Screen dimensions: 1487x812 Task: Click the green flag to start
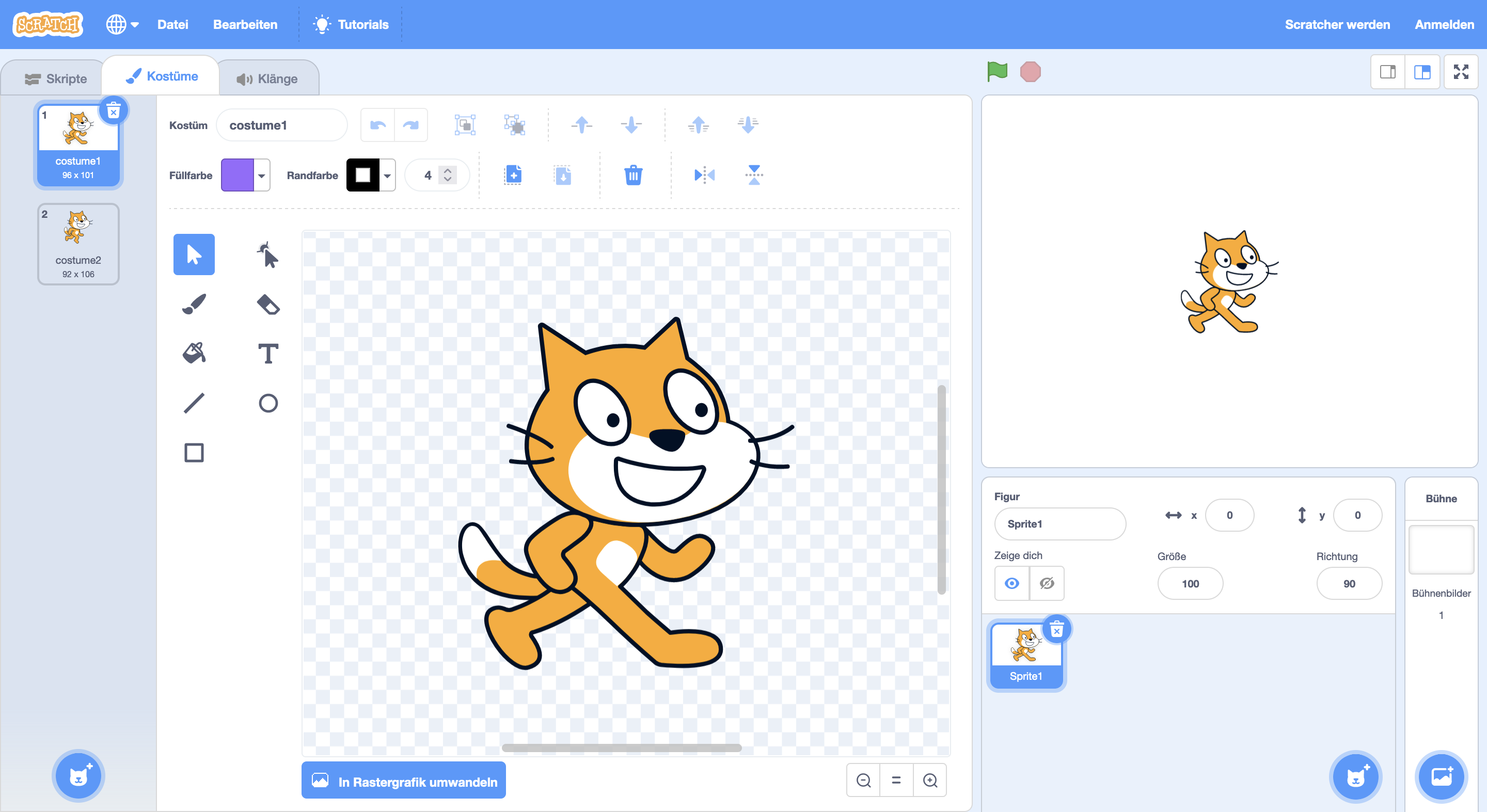click(x=997, y=72)
